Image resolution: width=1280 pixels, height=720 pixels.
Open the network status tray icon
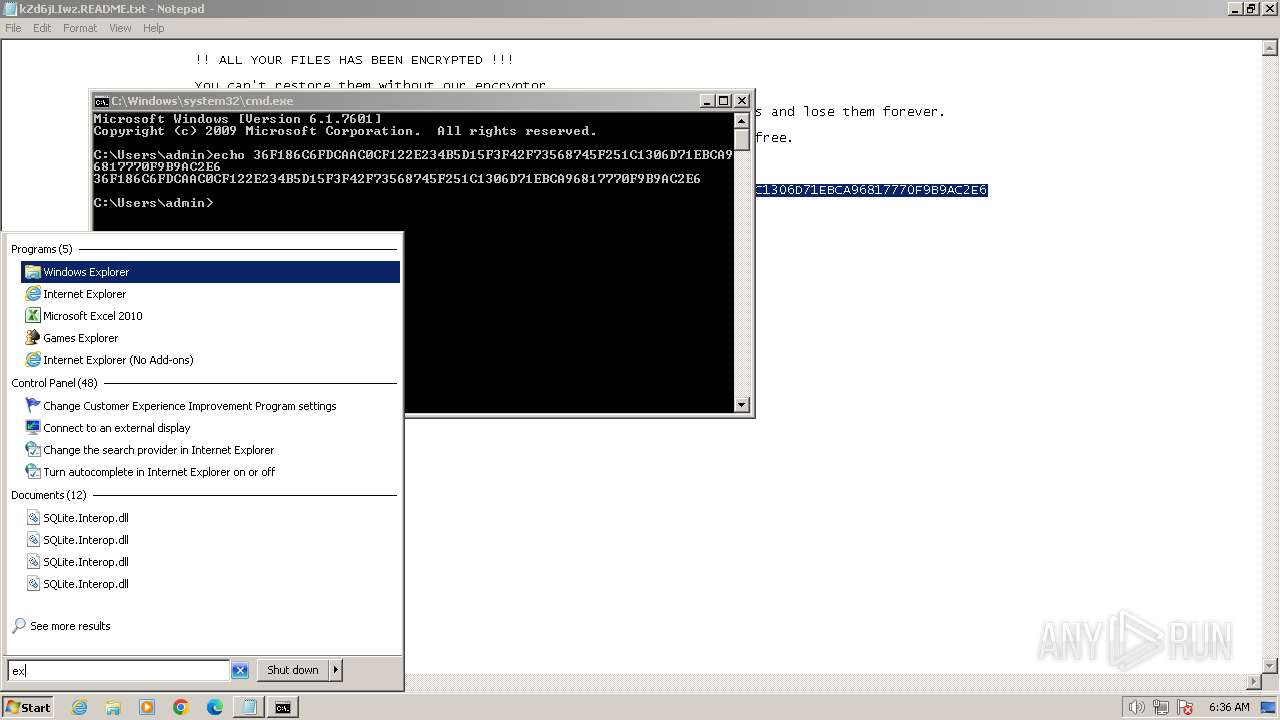coord(1160,707)
